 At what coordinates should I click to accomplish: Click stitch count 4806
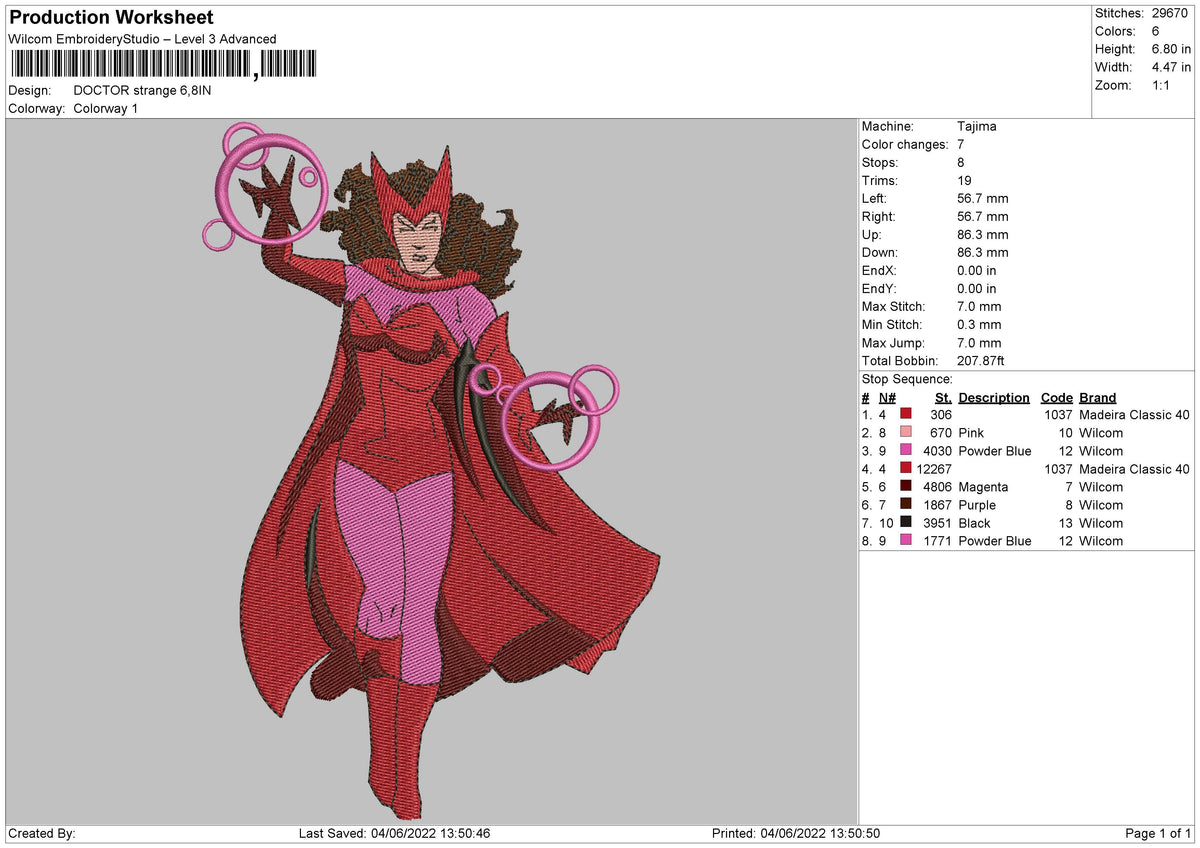click(937, 487)
